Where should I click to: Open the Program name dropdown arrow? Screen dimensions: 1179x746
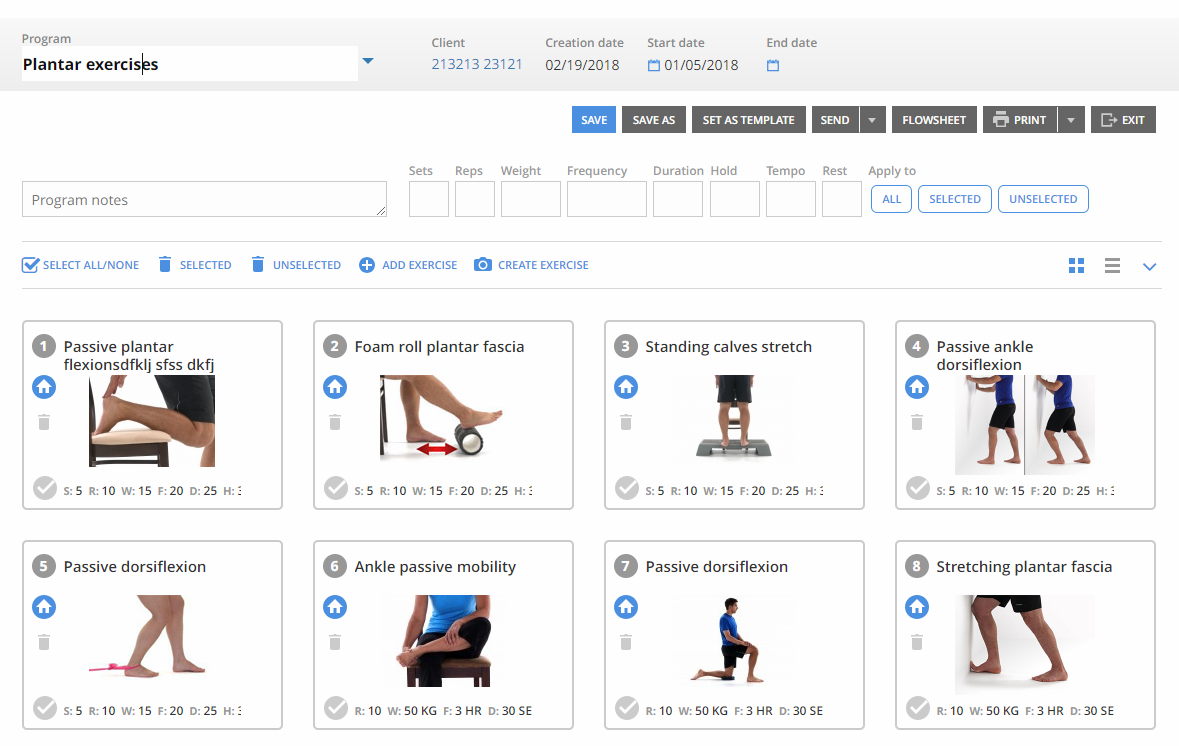368,61
